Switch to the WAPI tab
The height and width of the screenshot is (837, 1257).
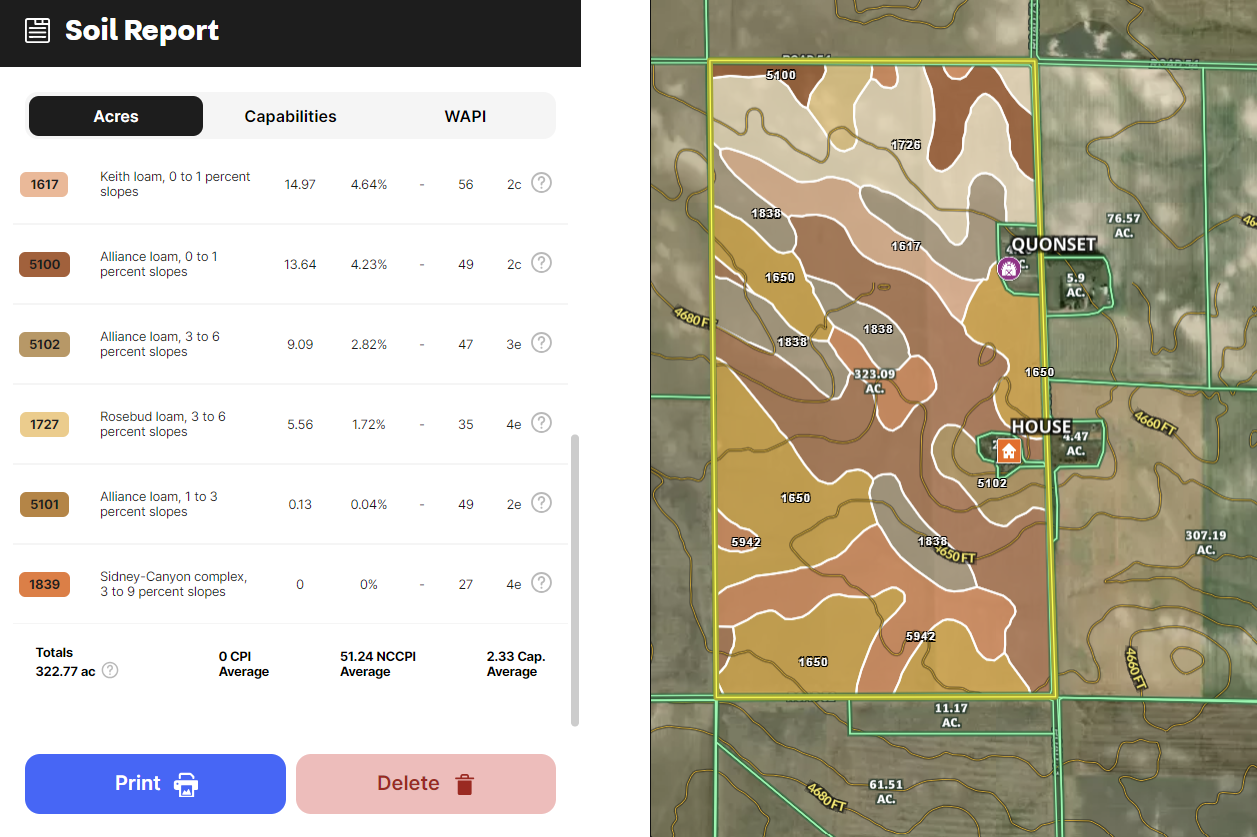click(x=465, y=116)
